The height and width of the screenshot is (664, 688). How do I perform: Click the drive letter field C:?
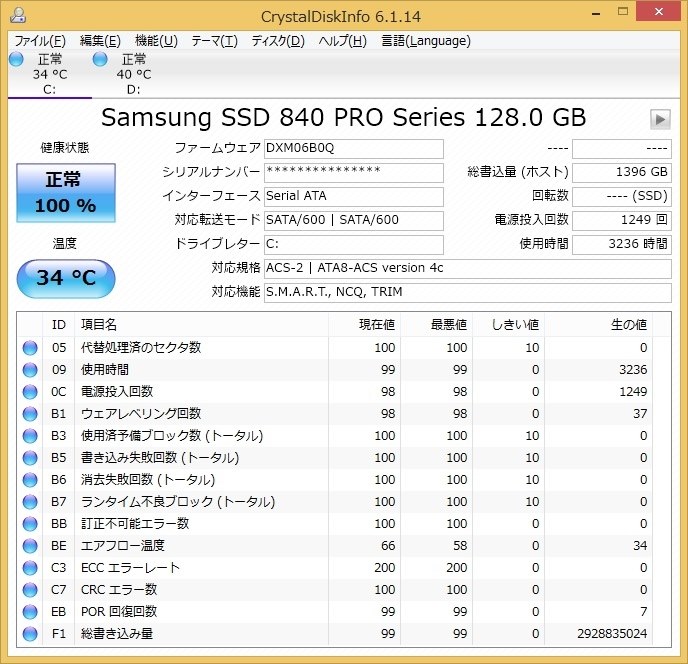(x=354, y=244)
